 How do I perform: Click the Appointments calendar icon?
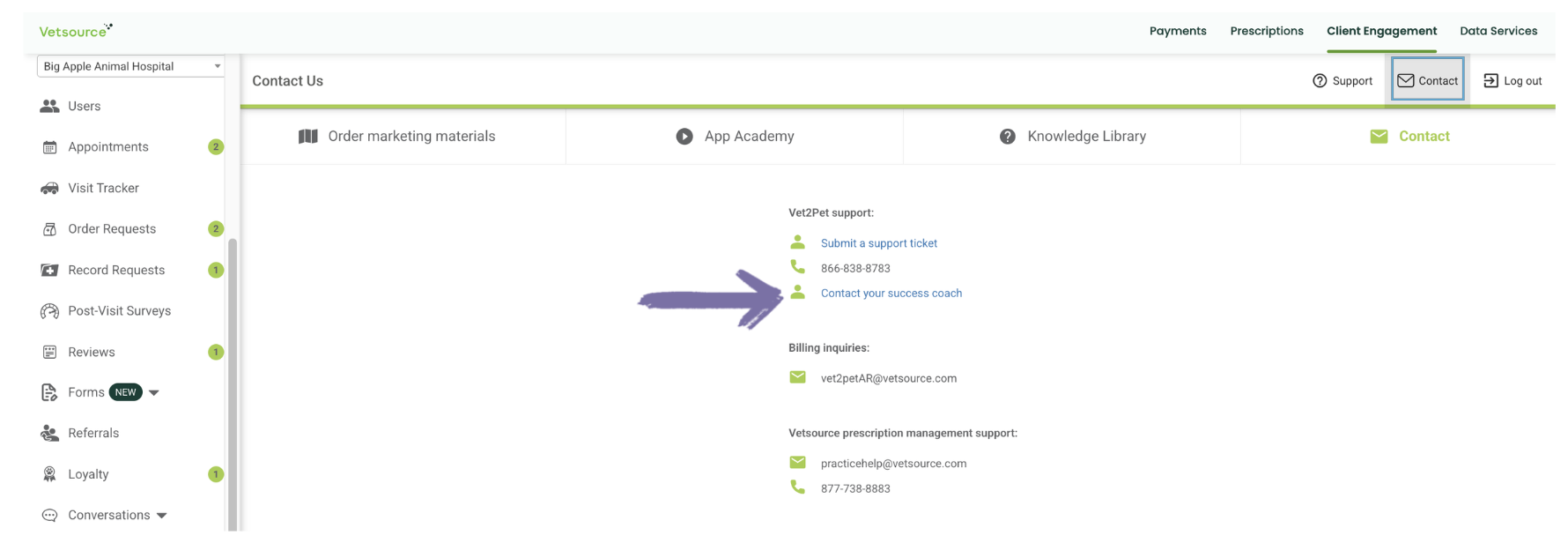coord(49,147)
